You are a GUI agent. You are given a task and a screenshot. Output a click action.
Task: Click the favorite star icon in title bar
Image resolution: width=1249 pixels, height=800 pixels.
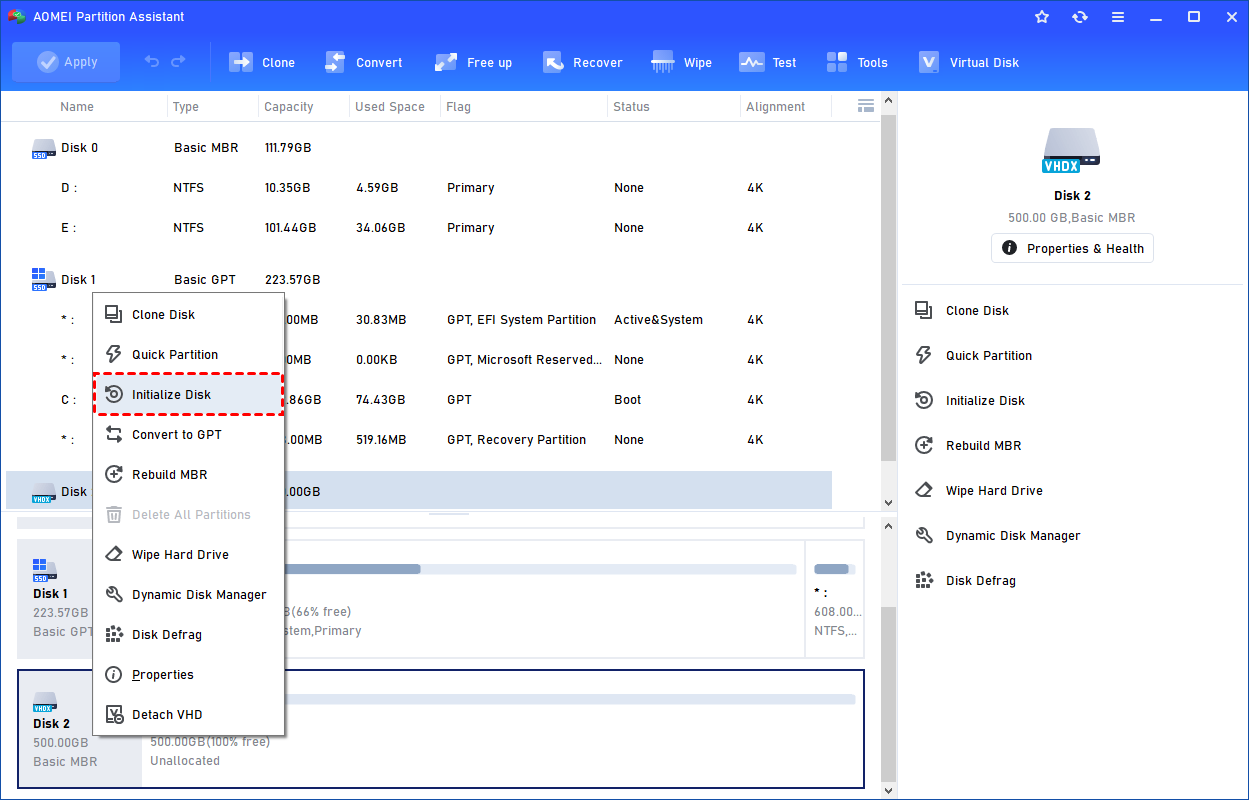[1042, 17]
